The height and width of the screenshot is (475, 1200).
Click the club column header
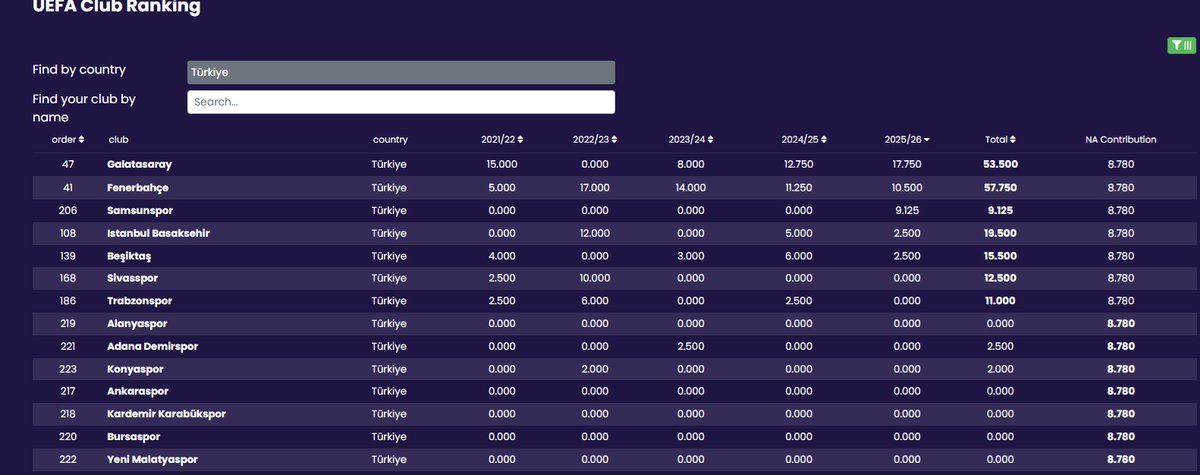coord(118,140)
